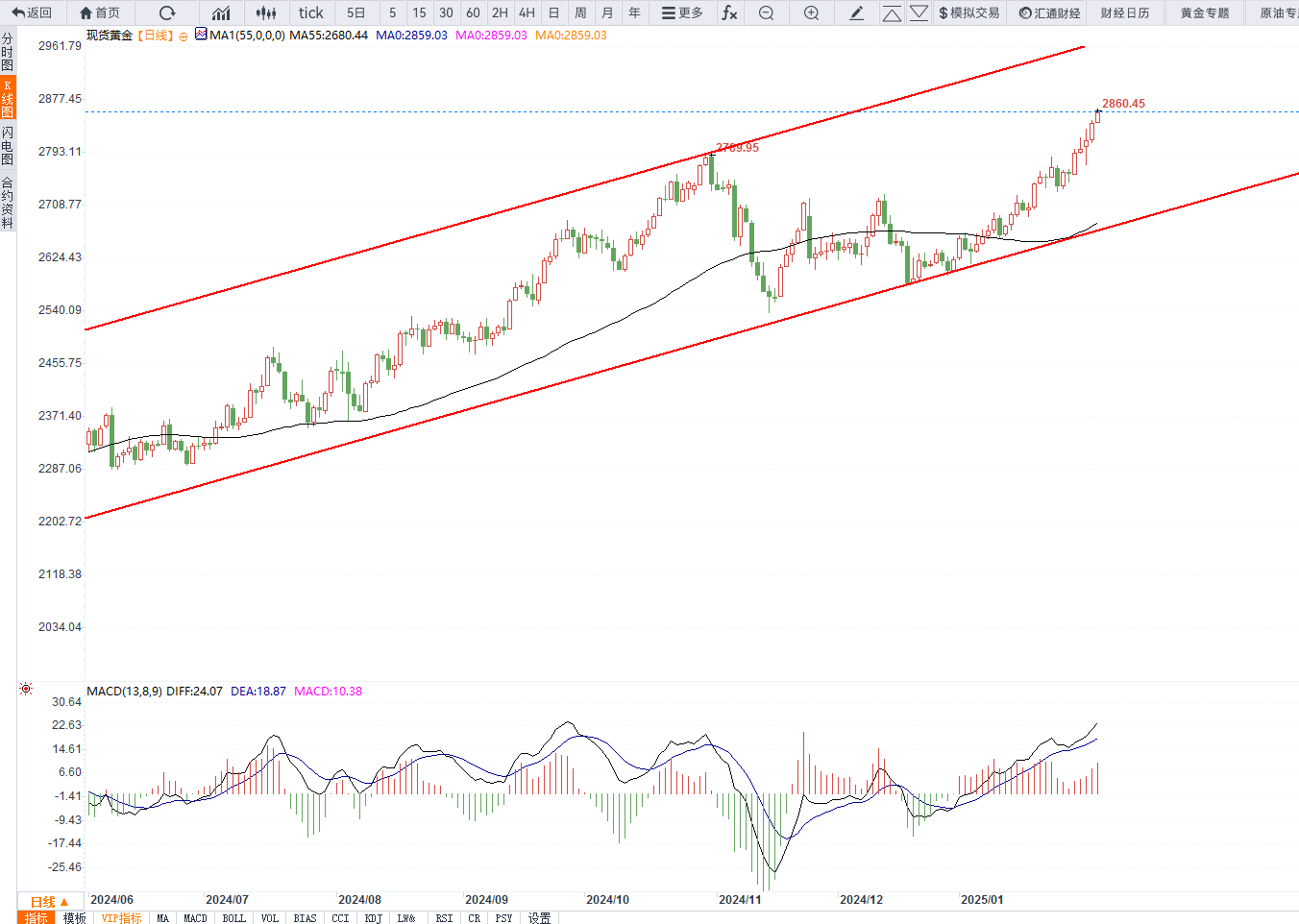This screenshot has width=1299, height=924.
Task: Click the downward triangle toolbar icon
Action: (x=919, y=13)
